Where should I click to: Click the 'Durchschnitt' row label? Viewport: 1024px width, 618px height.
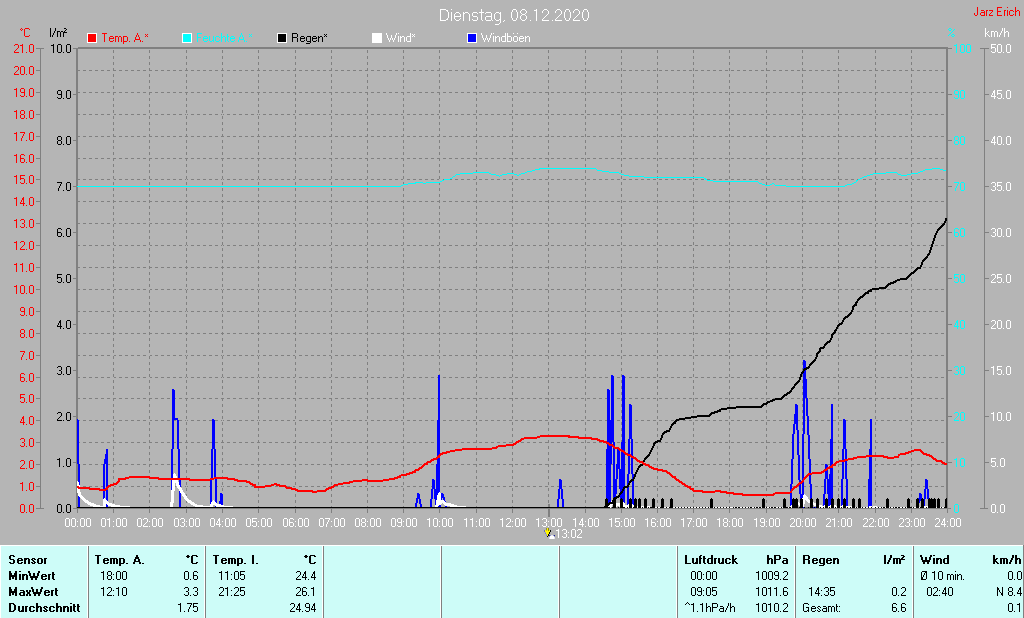point(44,608)
